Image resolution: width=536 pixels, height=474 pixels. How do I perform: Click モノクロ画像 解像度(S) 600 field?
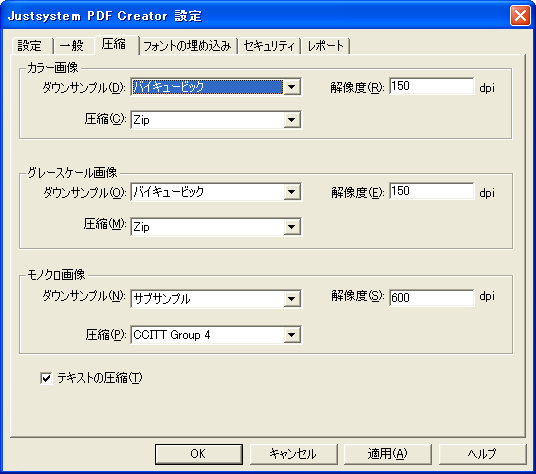click(x=431, y=298)
